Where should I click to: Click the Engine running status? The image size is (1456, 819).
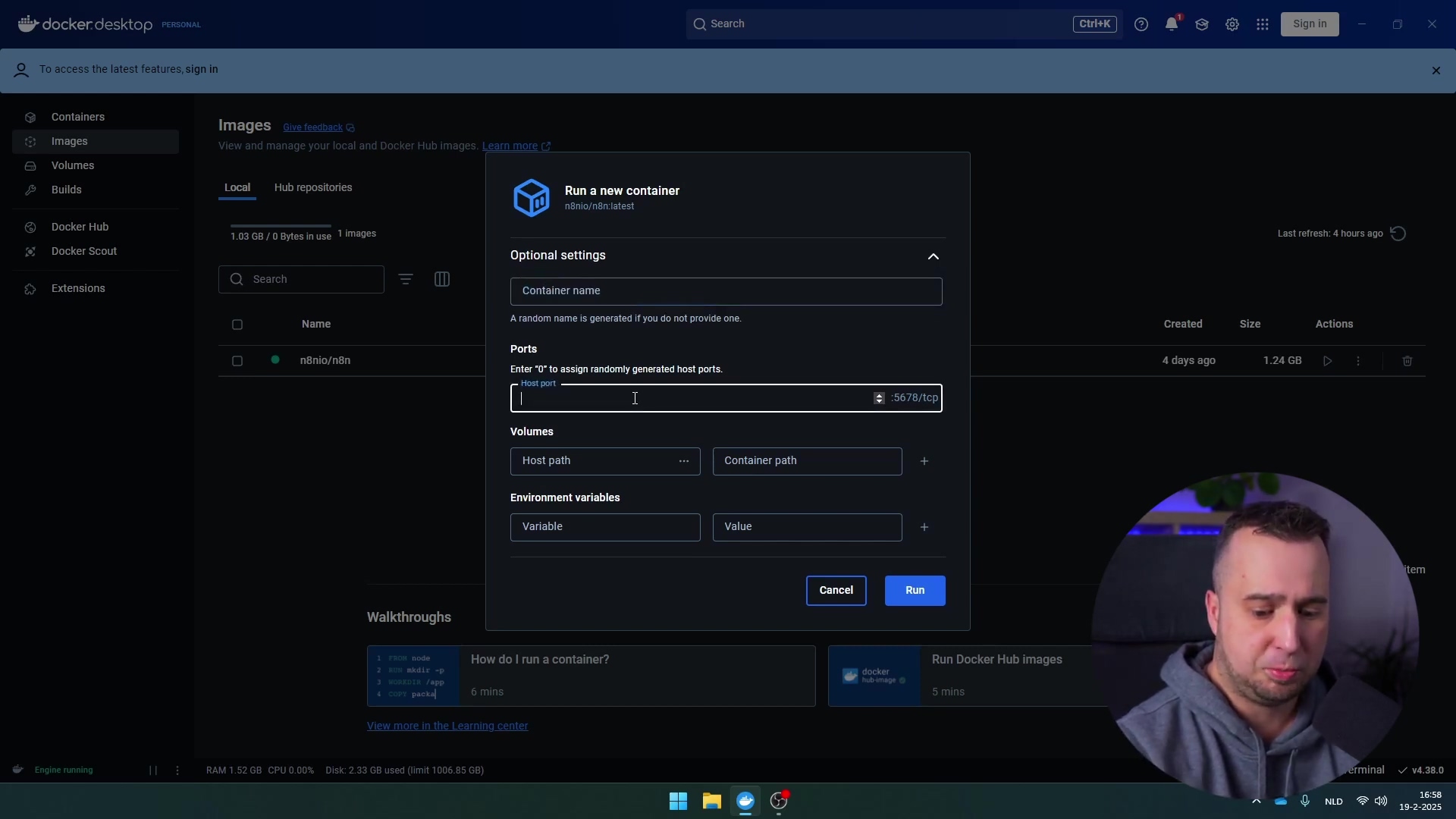64,770
